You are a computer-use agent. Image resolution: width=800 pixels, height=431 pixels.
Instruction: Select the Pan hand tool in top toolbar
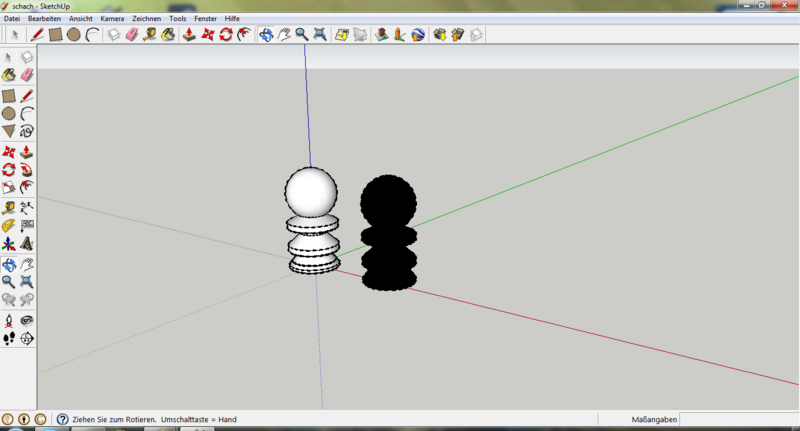[x=283, y=35]
